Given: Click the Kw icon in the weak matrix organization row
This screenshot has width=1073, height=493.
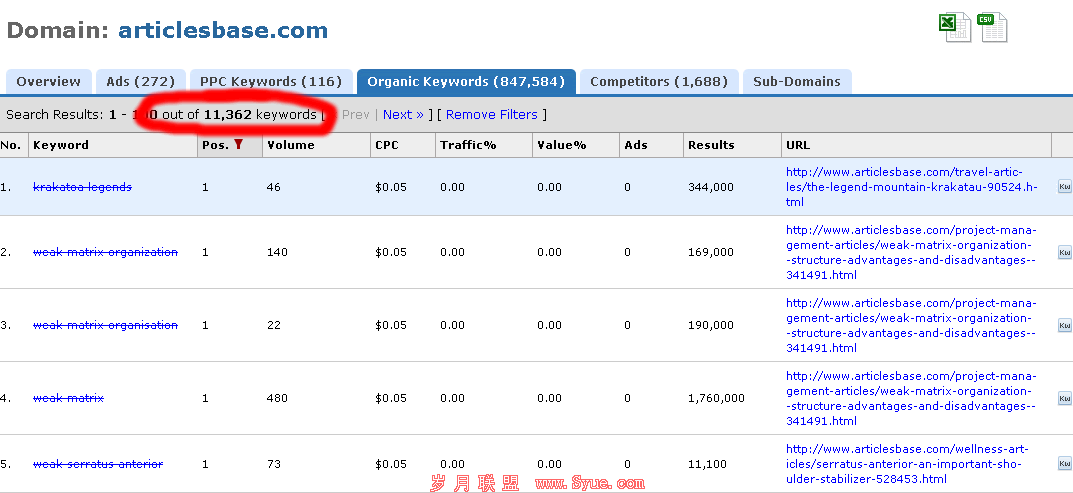Looking at the screenshot, I should (1064, 253).
